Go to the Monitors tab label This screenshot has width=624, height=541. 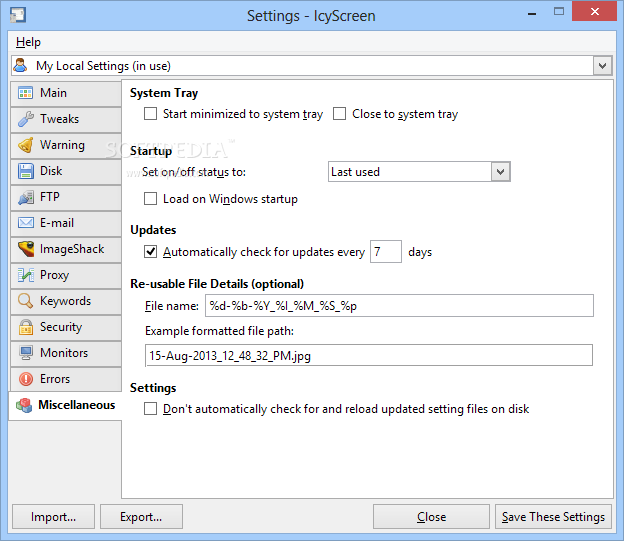(x=64, y=353)
